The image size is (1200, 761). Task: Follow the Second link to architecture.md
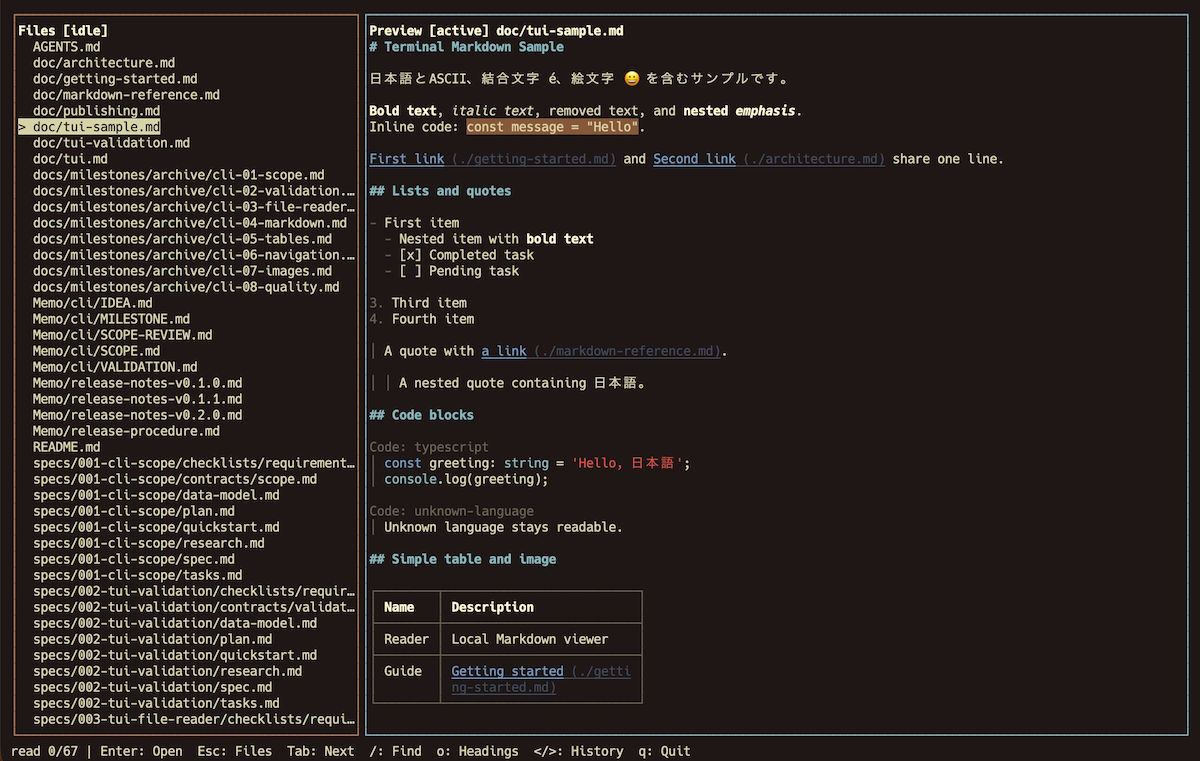click(x=695, y=159)
